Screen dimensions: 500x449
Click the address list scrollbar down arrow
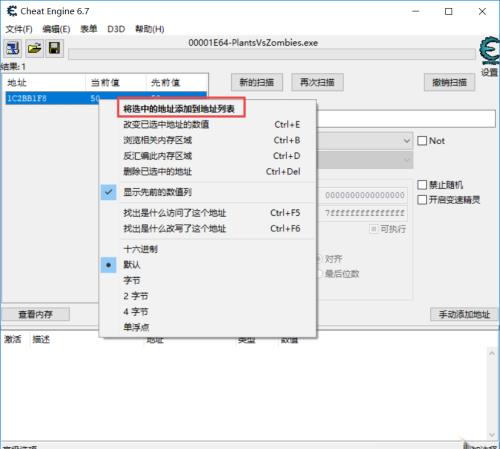(492, 435)
